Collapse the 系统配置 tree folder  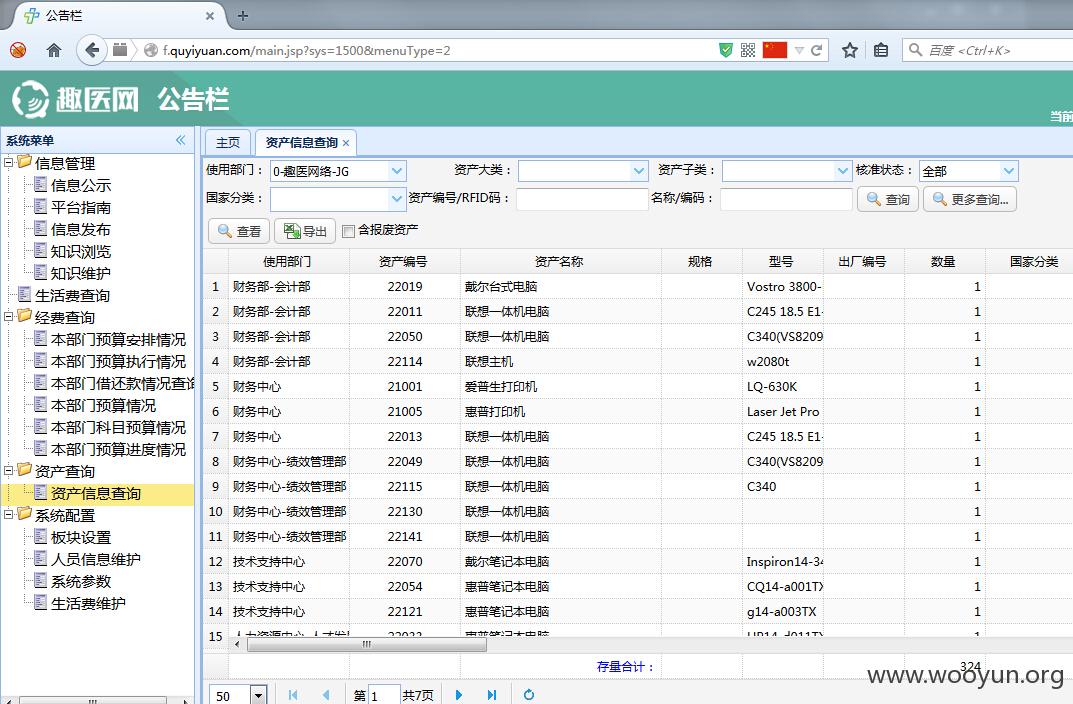click(8, 514)
